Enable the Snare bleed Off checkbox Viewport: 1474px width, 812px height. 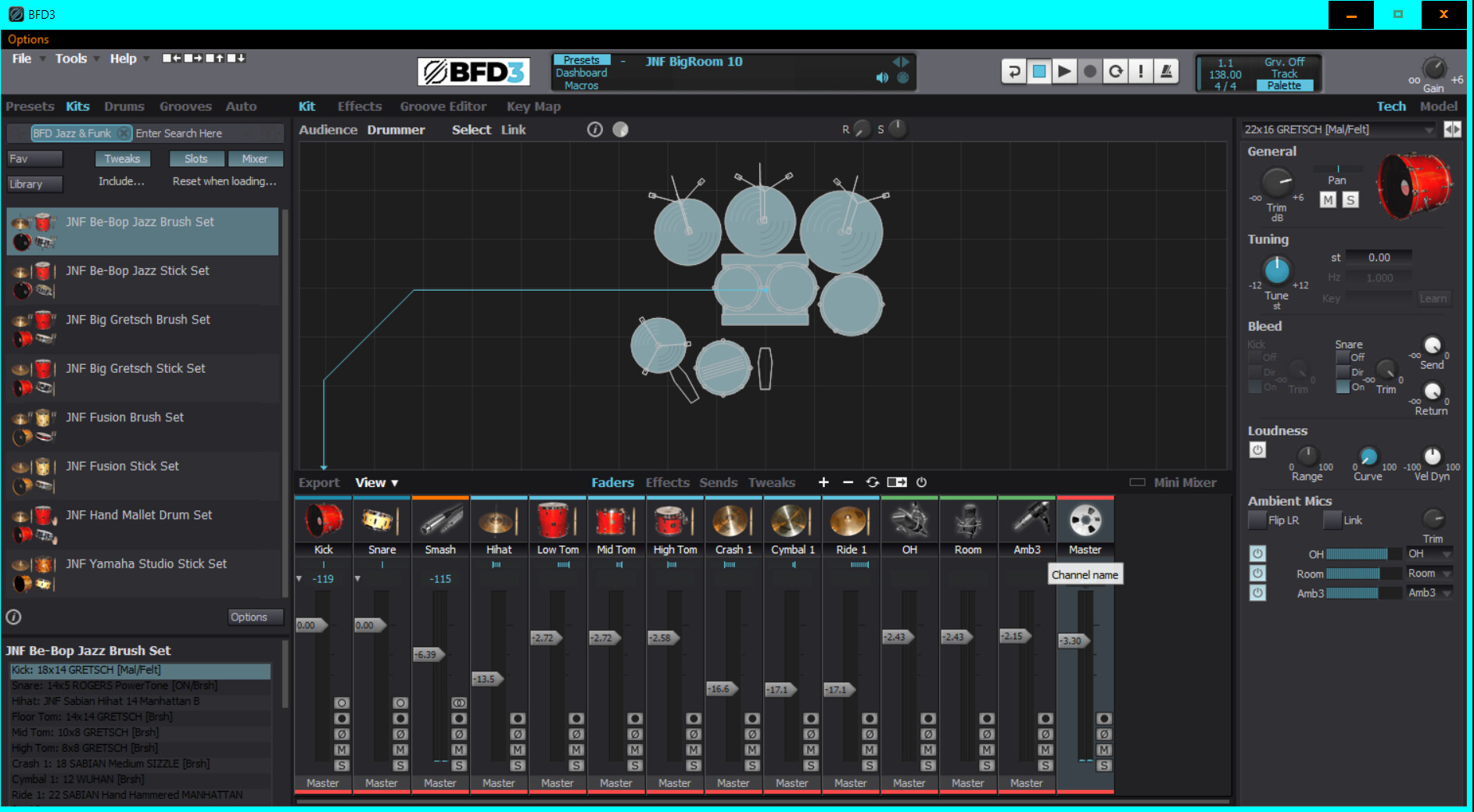point(1343,357)
